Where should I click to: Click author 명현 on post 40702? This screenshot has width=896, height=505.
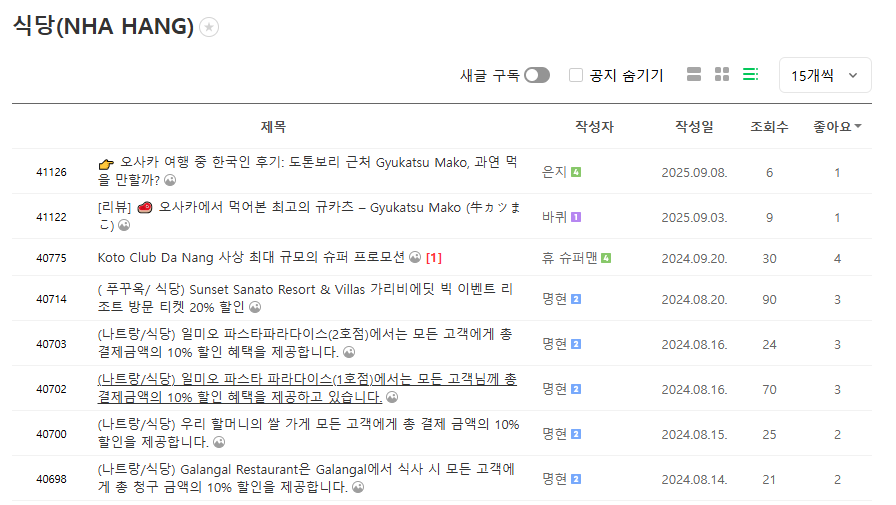554,389
